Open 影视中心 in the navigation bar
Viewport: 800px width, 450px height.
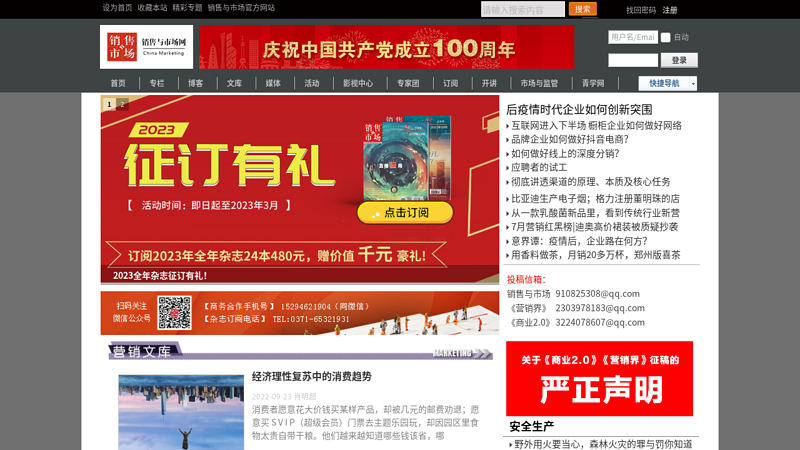pos(358,83)
